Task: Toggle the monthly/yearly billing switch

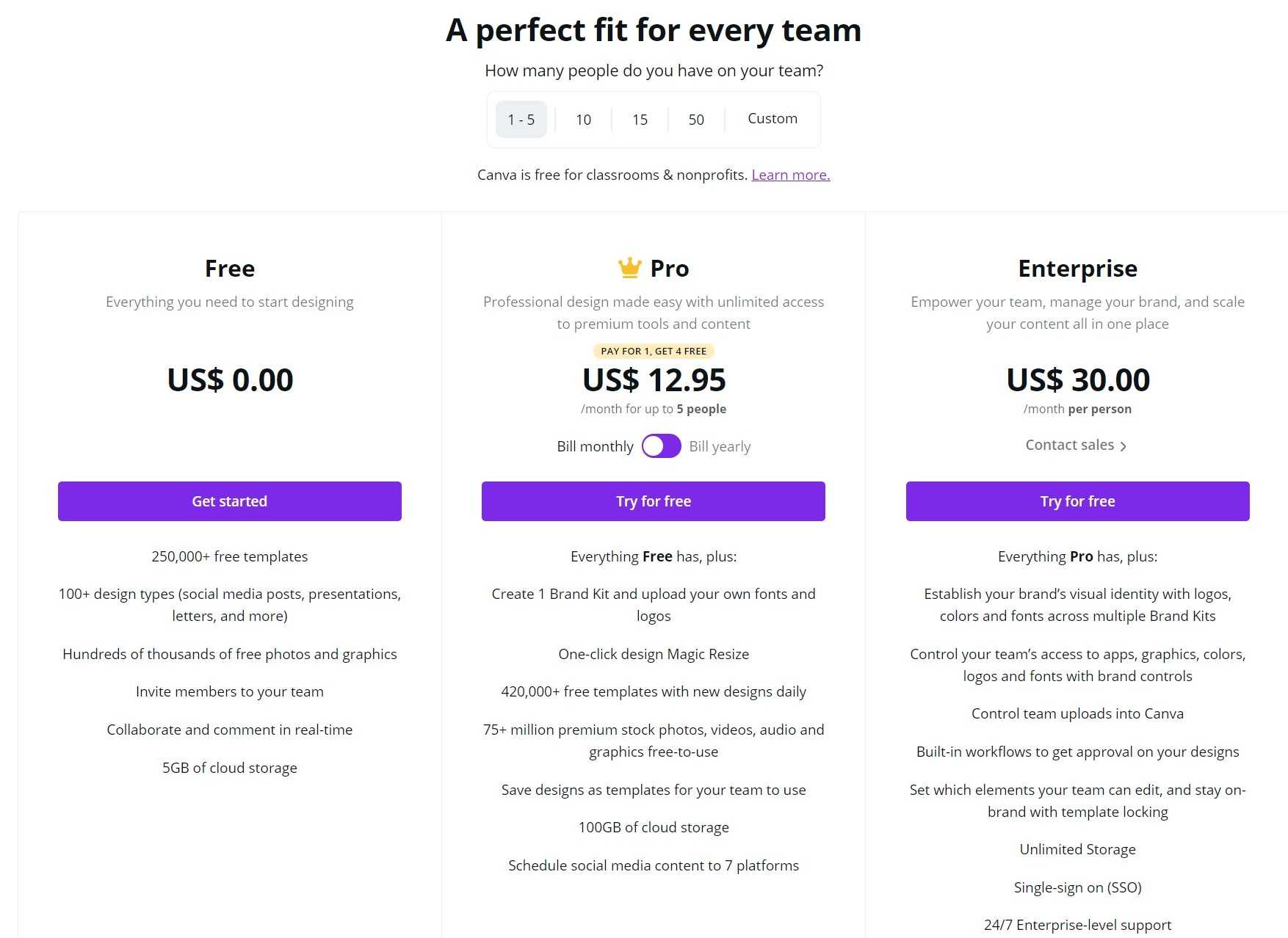Action: tap(661, 446)
